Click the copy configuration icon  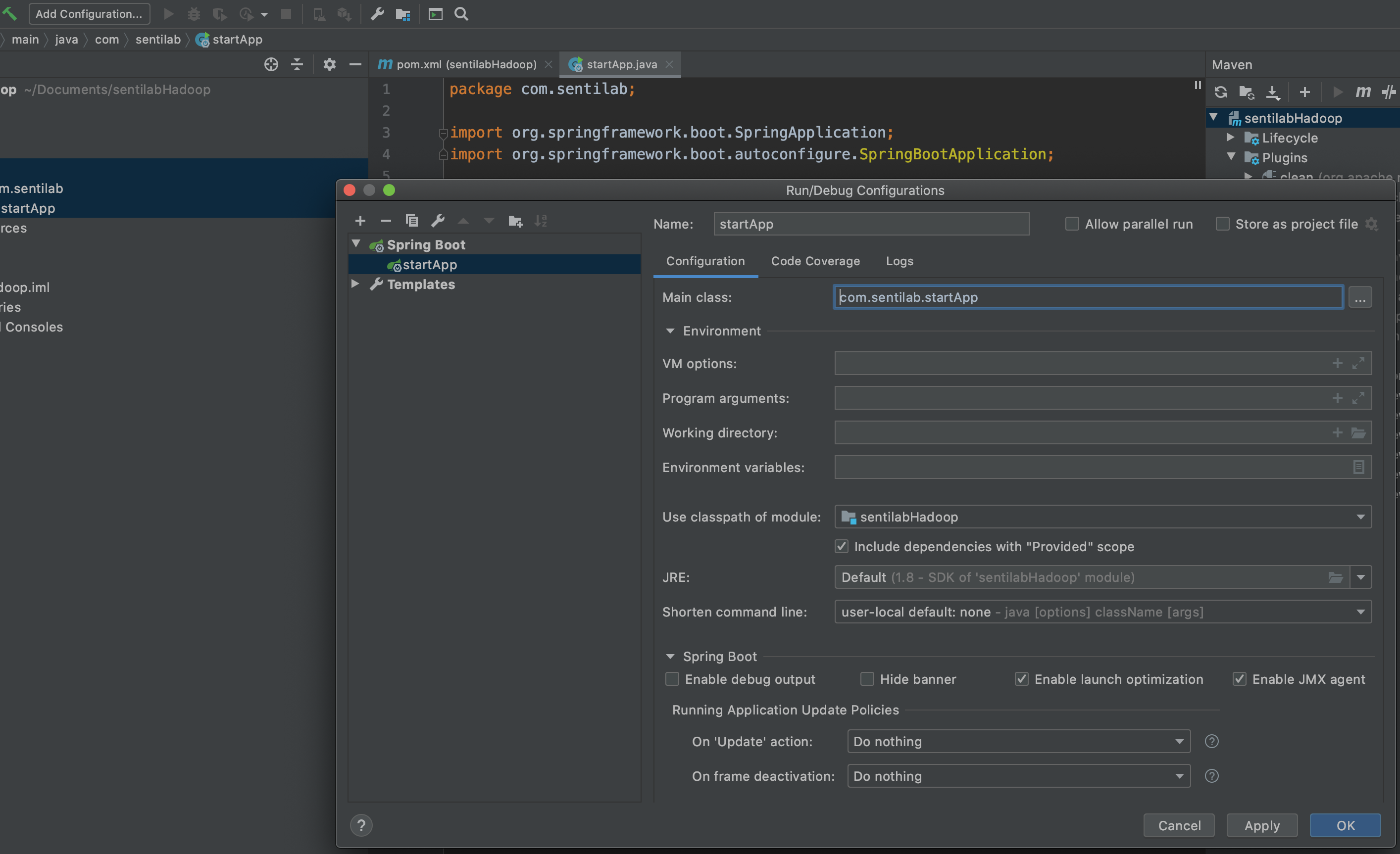412,221
